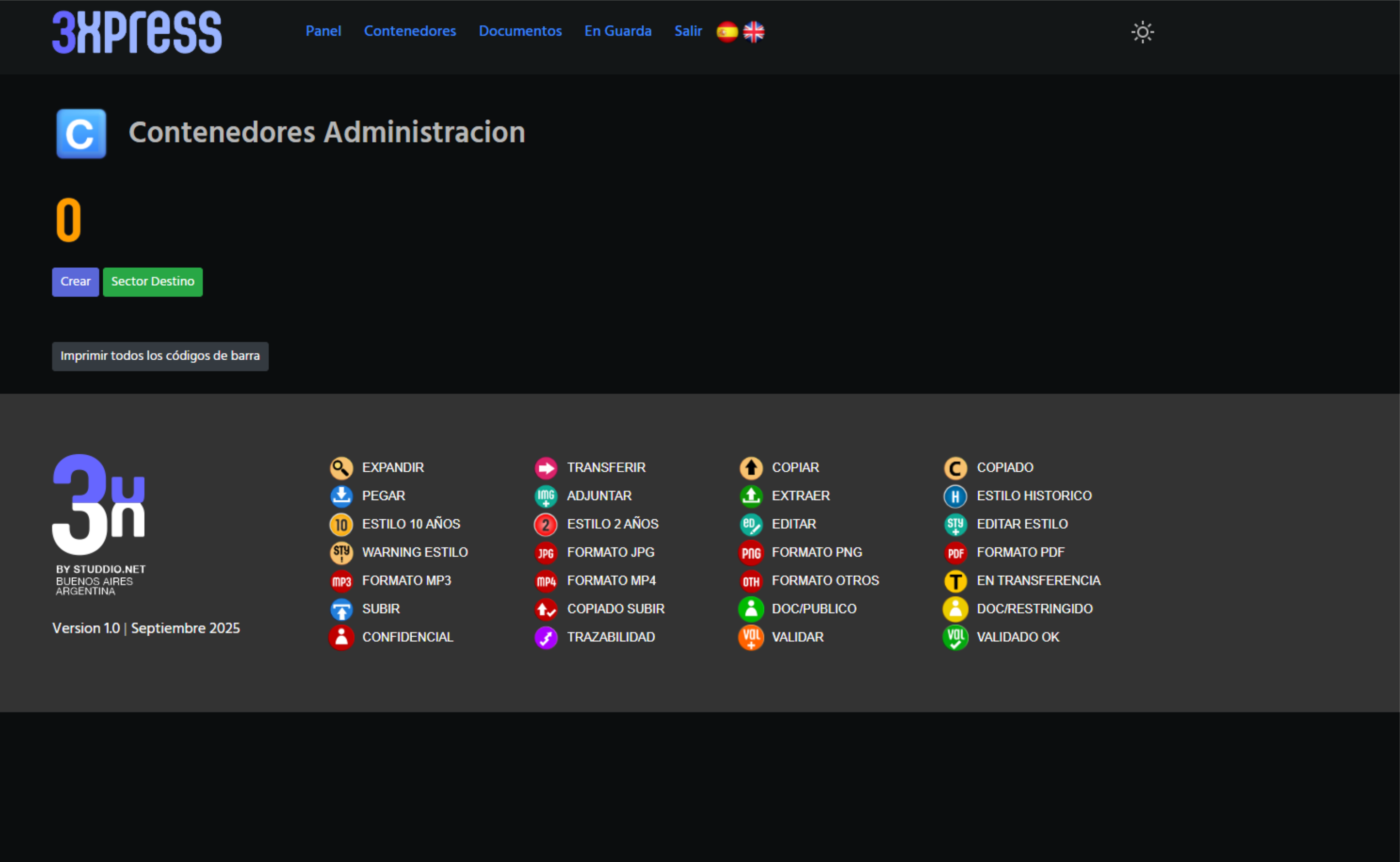Click the CONFIDENCIAL red person icon

(x=341, y=638)
